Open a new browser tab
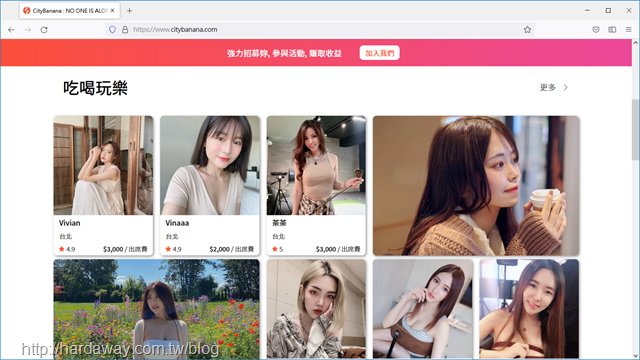Screen dimensions: 640x360 (129, 11)
